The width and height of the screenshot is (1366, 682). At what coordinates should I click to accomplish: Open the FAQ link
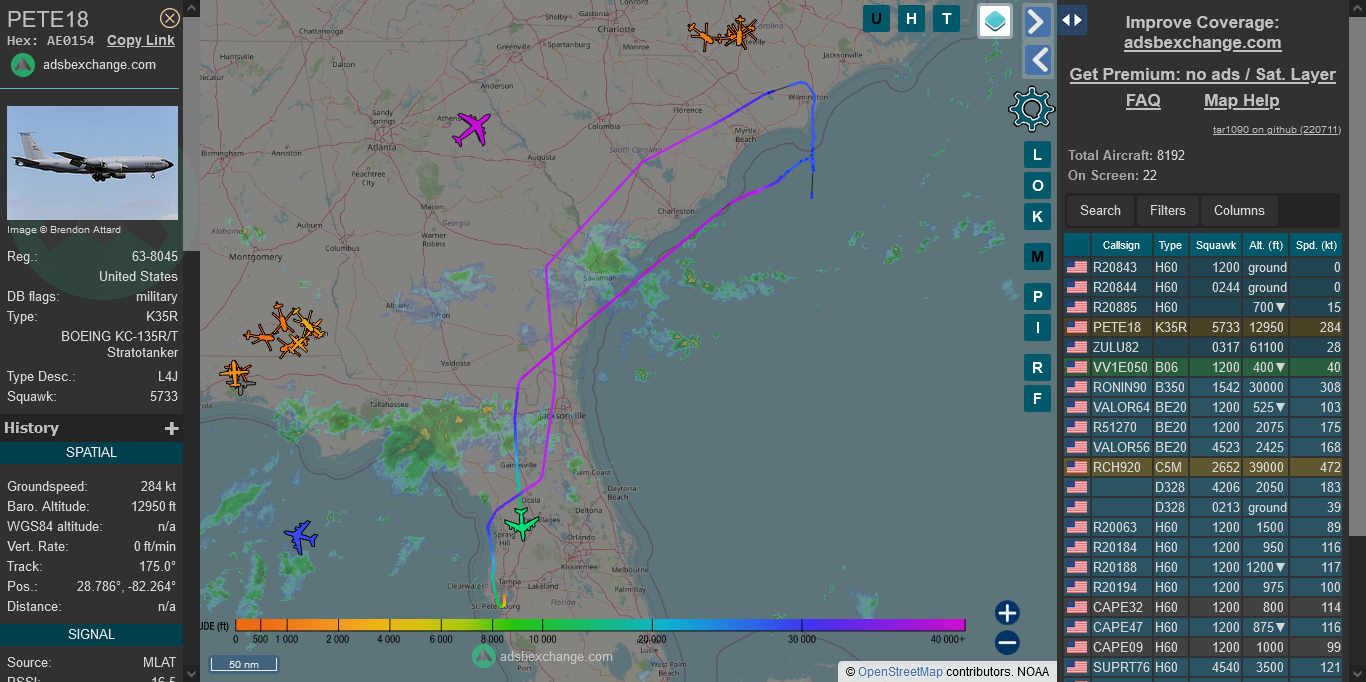(x=1143, y=100)
